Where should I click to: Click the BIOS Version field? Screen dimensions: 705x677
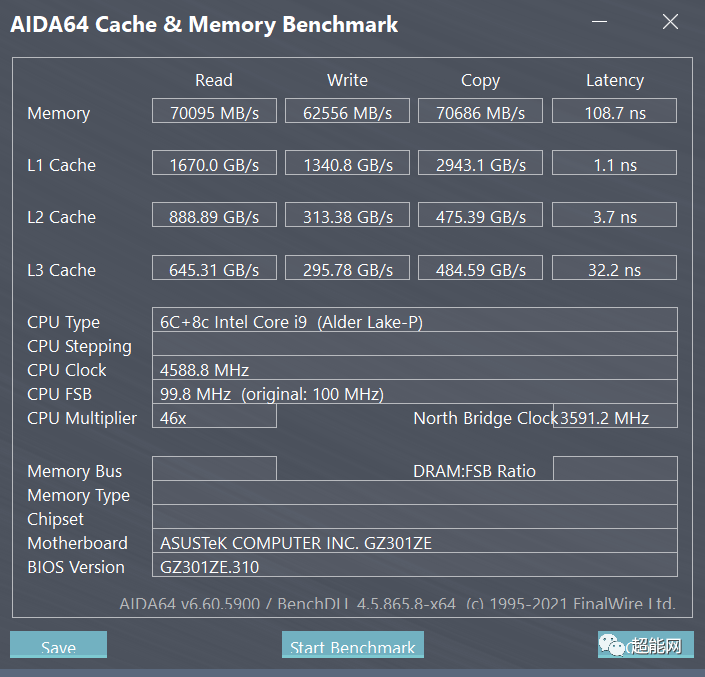(414, 566)
